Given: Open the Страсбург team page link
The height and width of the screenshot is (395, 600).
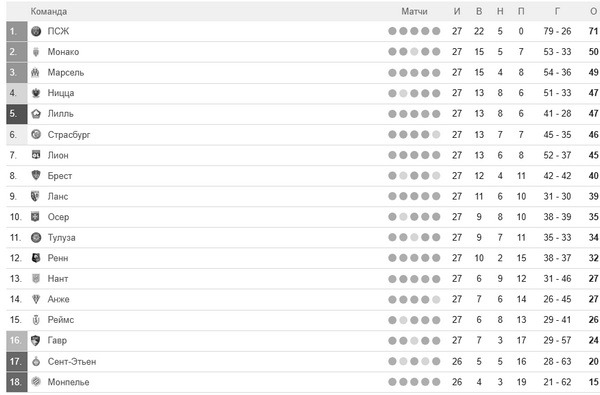Looking at the screenshot, I should 69,135.
